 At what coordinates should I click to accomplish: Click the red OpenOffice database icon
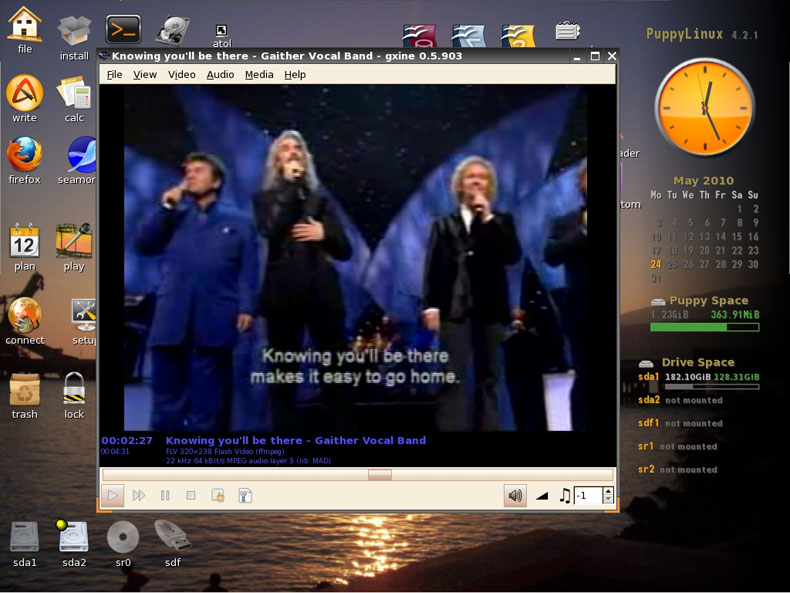coord(419,35)
